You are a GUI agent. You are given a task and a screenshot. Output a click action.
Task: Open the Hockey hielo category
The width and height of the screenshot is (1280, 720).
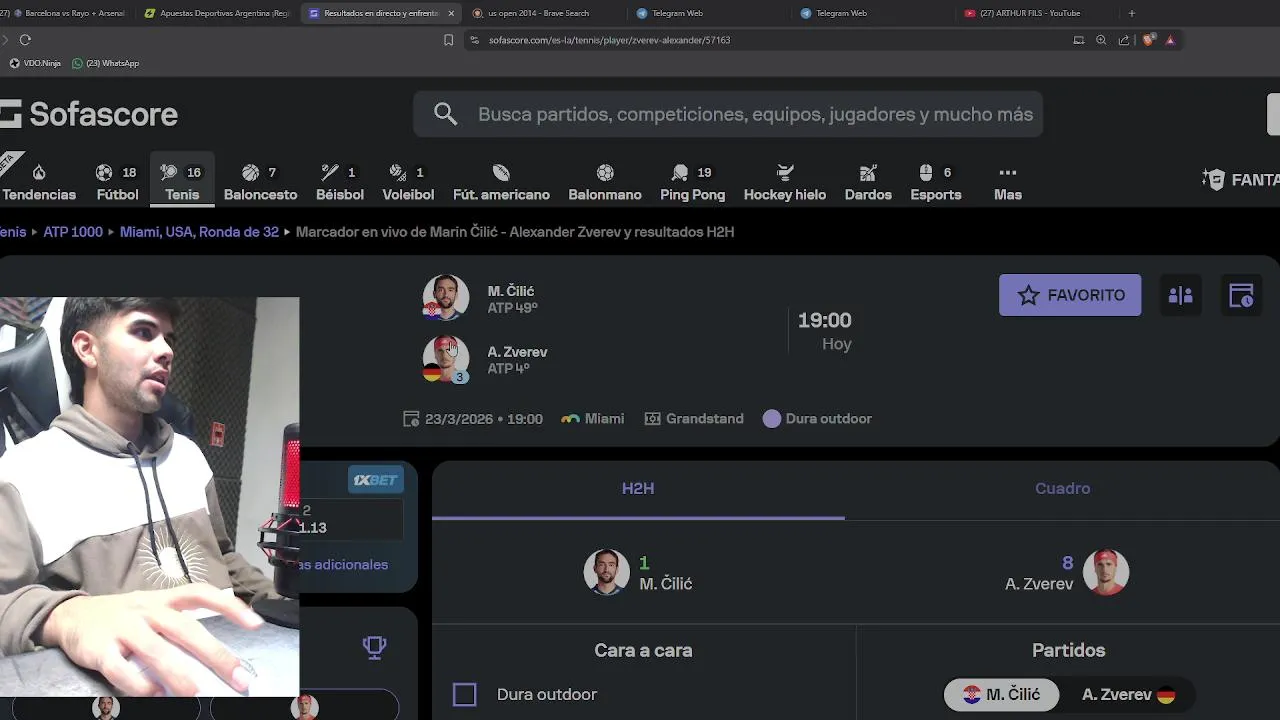(785, 183)
